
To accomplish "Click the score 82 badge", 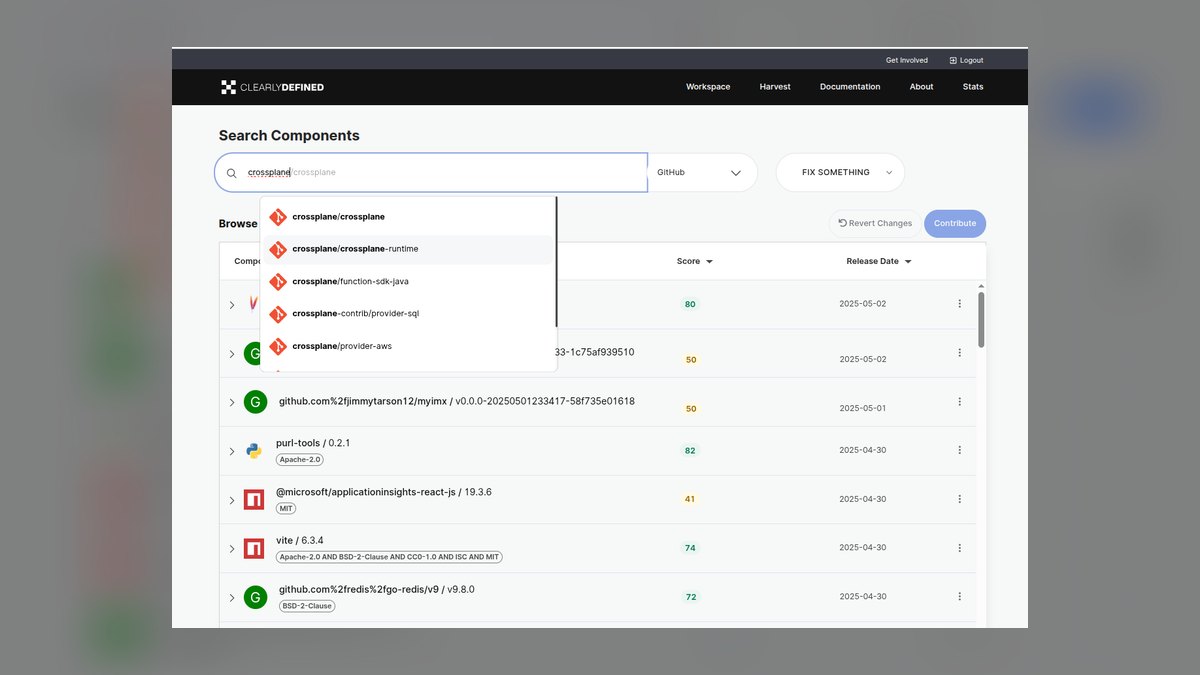I will click(x=690, y=451).
